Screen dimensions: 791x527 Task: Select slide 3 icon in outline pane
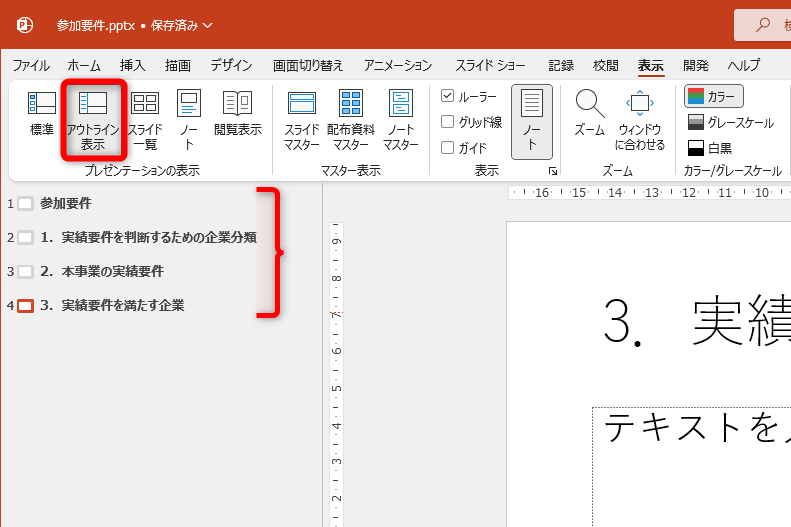25,272
